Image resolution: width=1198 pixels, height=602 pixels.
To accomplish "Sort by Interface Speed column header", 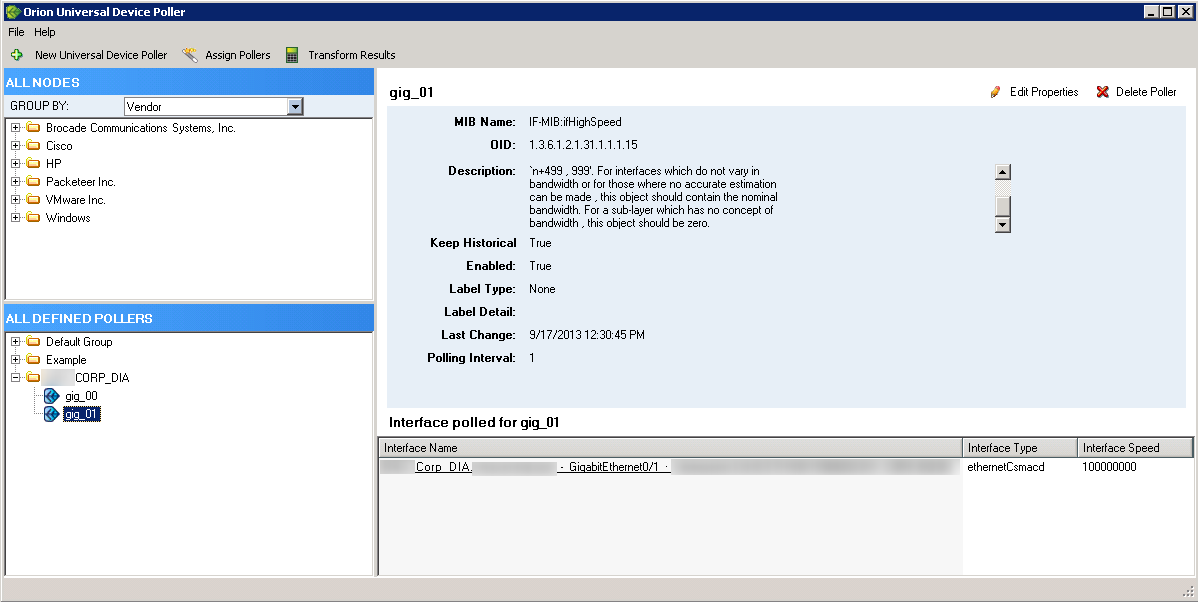I will 1135,448.
